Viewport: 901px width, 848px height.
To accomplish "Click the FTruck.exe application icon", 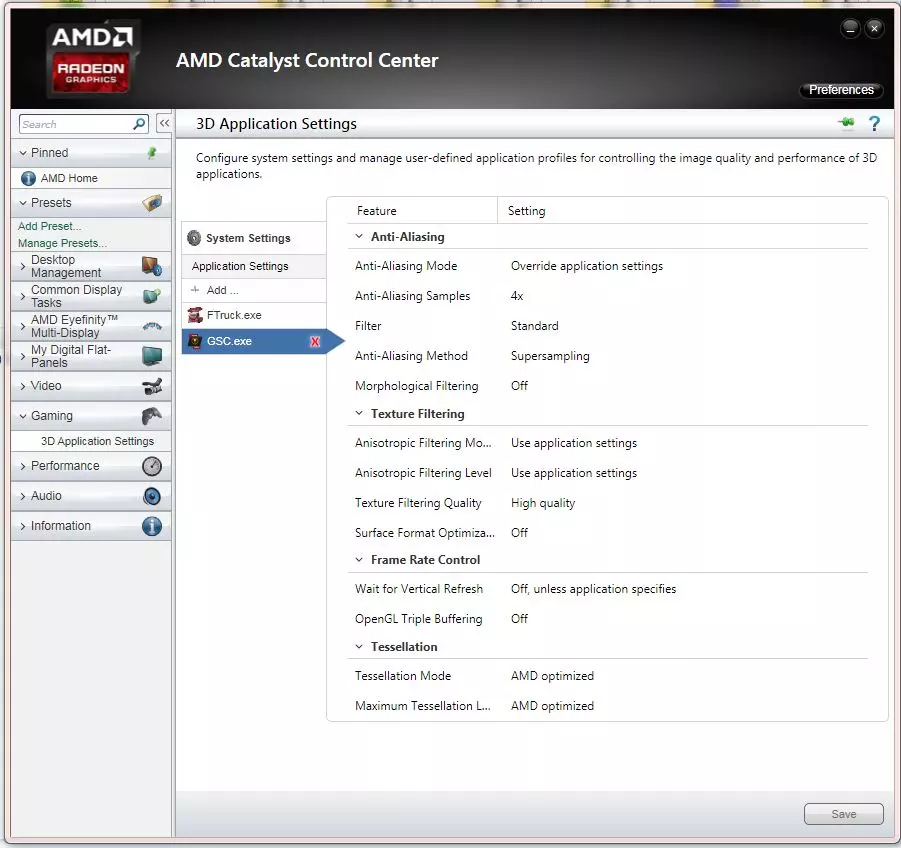I will [x=195, y=315].
